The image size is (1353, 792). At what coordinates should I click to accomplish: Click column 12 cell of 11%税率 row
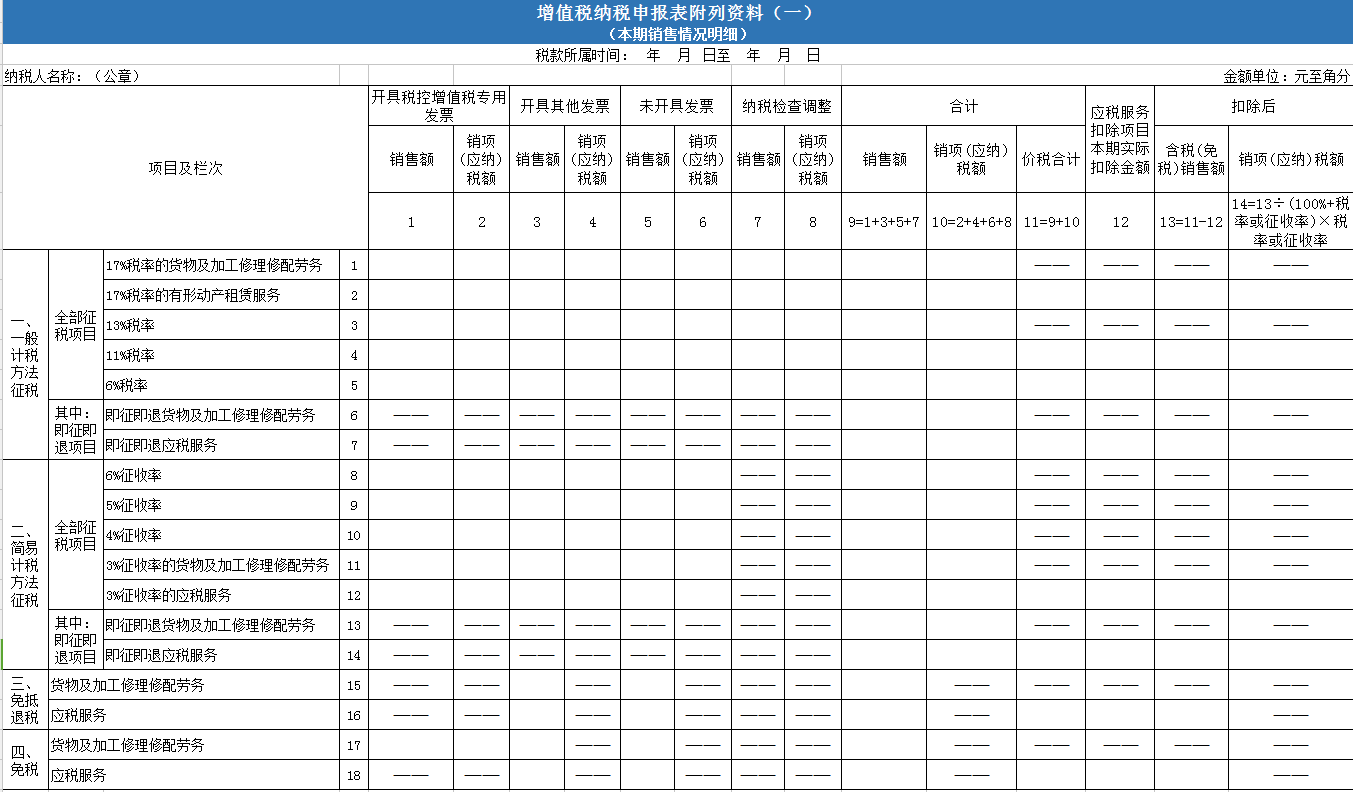point(1120,355)
